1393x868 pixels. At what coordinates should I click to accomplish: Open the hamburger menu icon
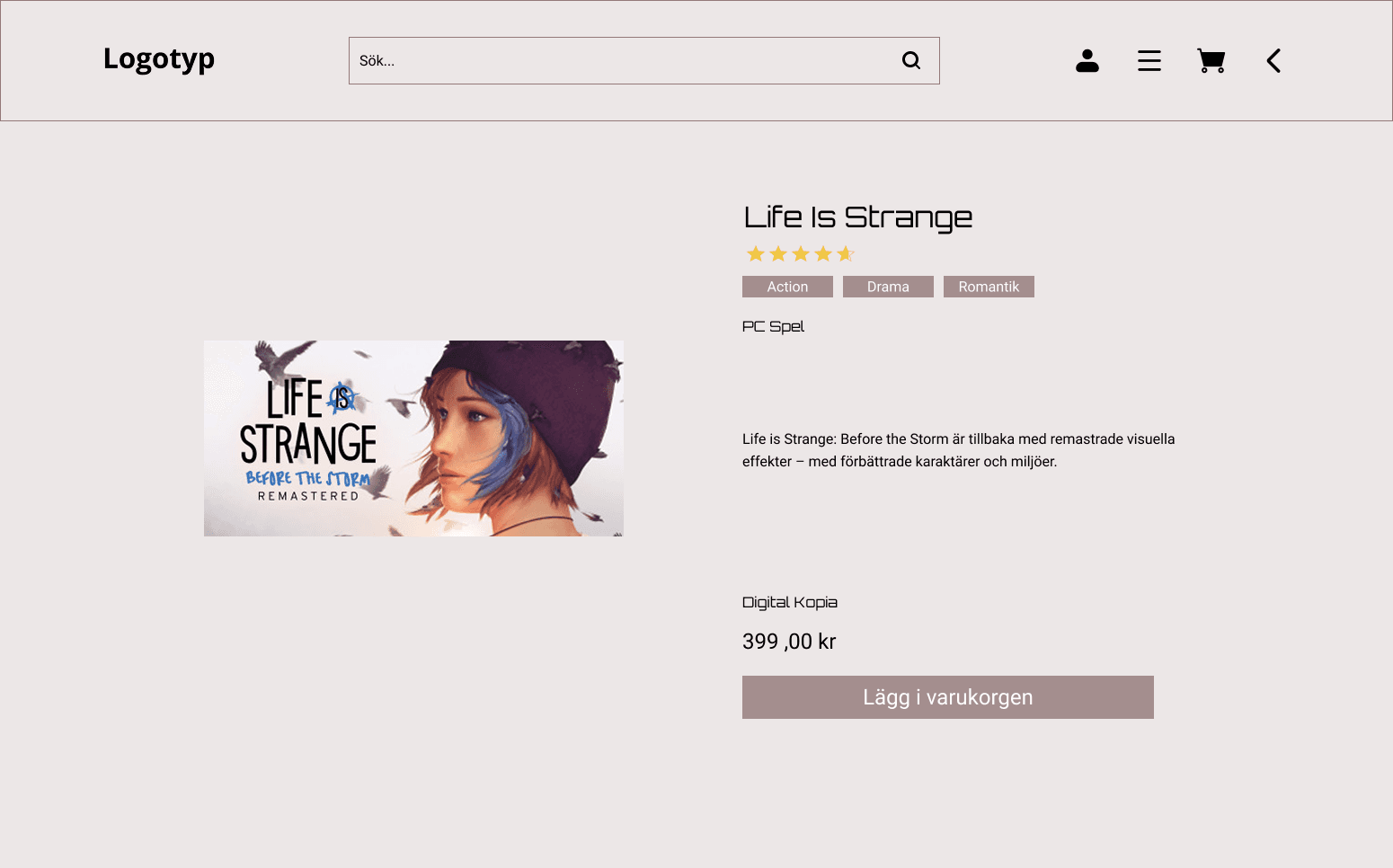pos(1149,60)
